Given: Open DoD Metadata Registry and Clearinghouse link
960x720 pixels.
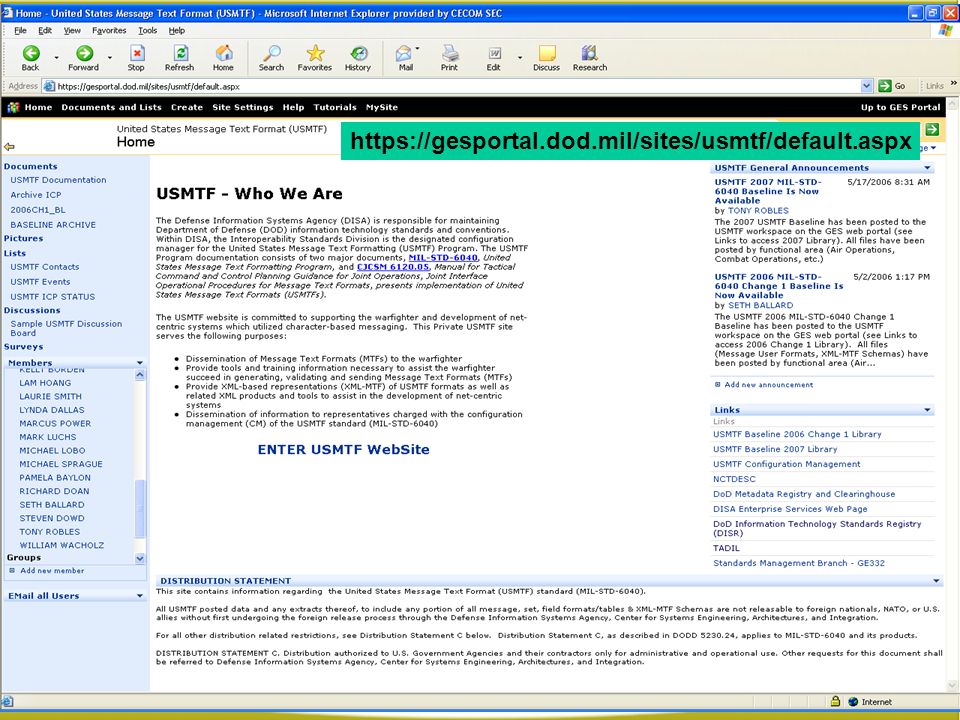Looking at the screenshot, I should coord(804,494).
